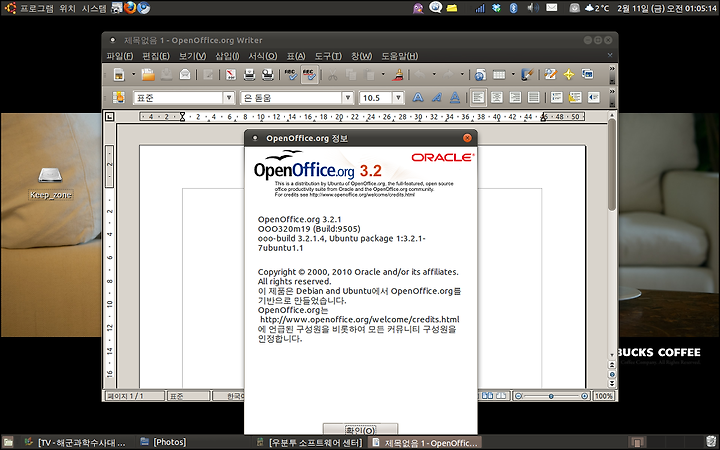The image size is (720, 450).
Task: Click the Export as PDF icon
Action: 231,74
